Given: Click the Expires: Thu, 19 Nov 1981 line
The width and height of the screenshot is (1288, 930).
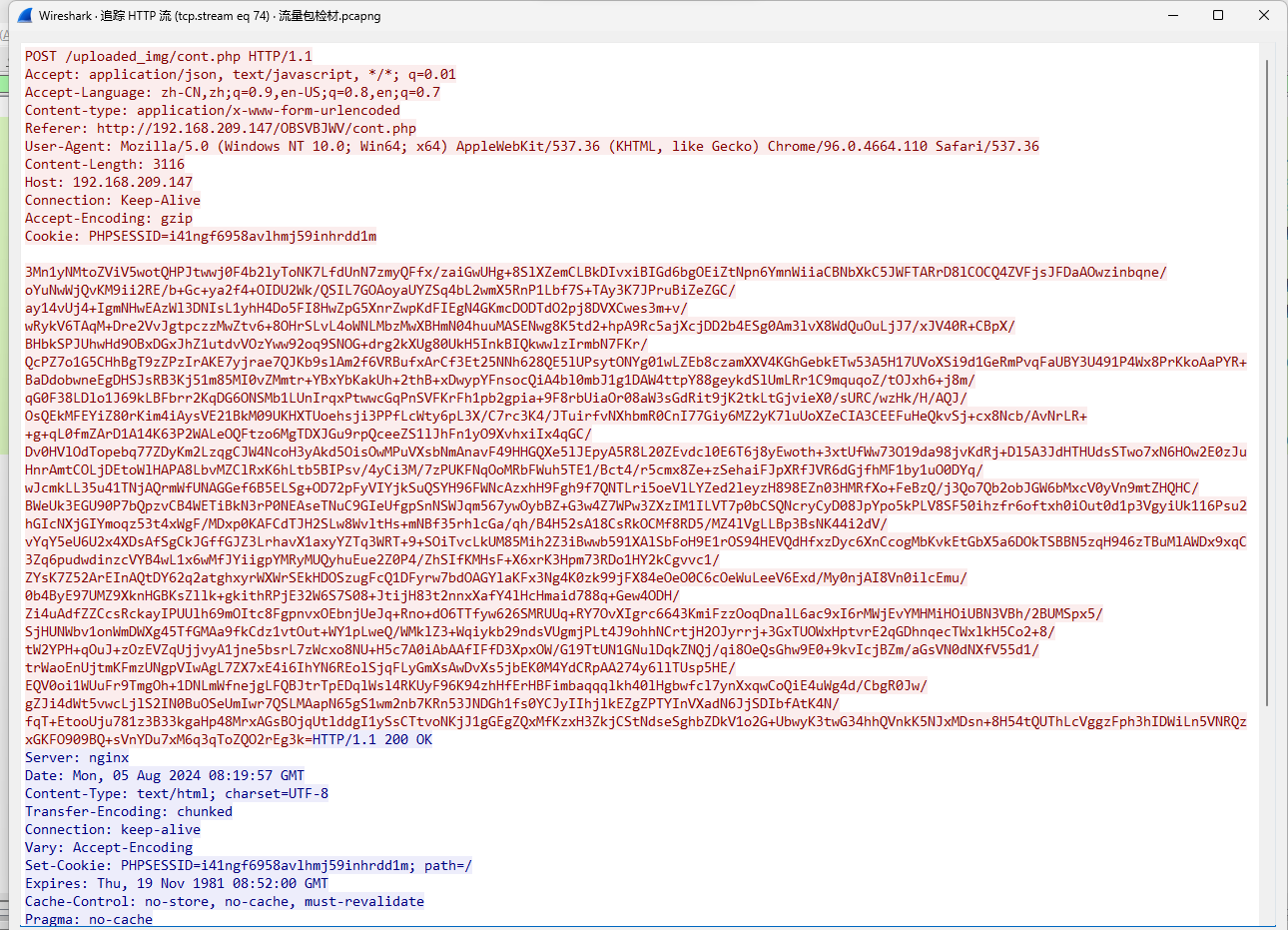Looking at the screenshot, I should click(x=177, y=883).
